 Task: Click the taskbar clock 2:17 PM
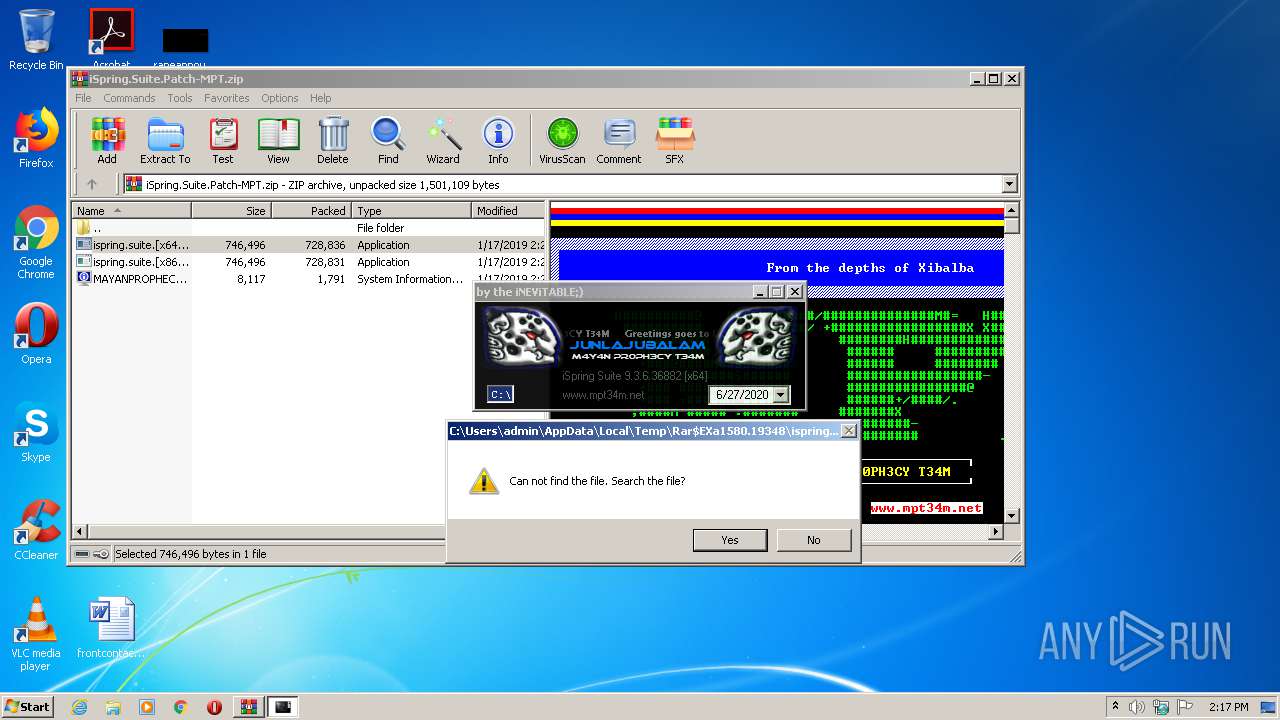click(1228, 707)
